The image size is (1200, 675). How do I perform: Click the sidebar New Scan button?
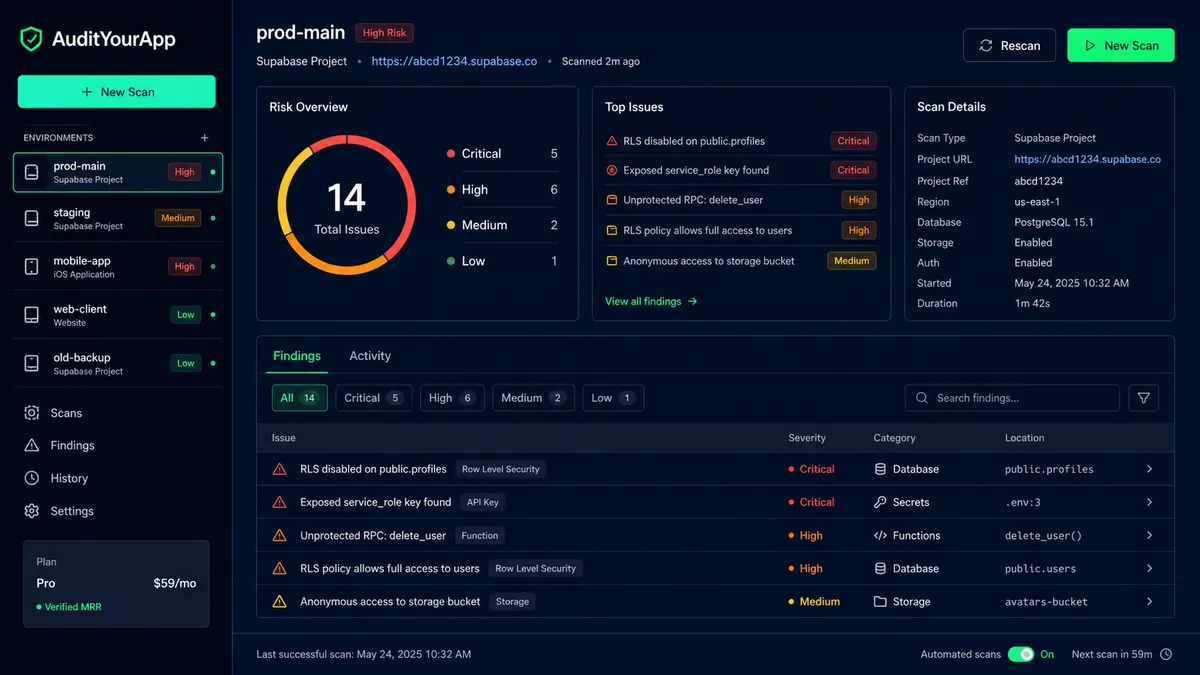pos(117,92)
